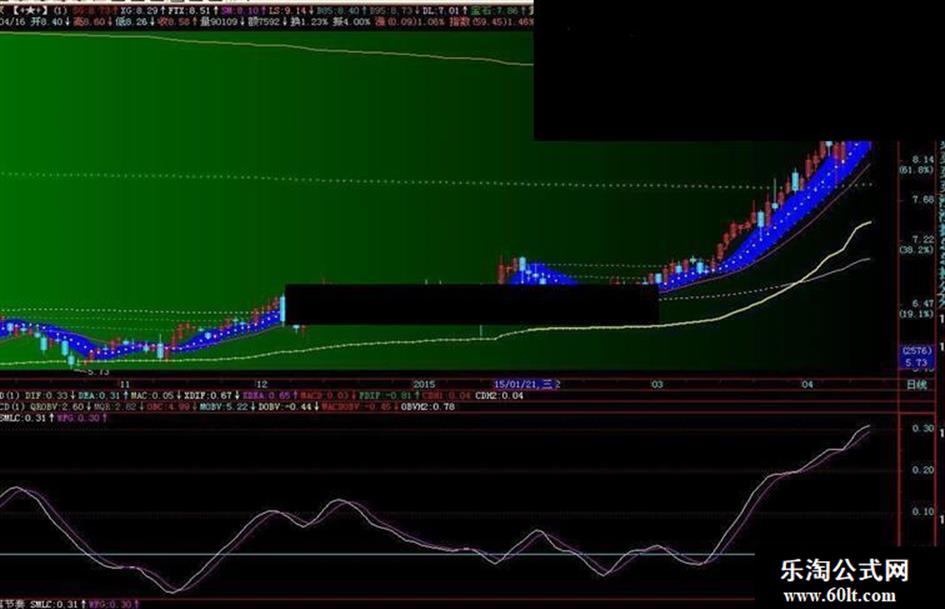Click the amplitude value 振4.00%
The width and height of the screenshot is (945, 609).
[x=351, y=22]
